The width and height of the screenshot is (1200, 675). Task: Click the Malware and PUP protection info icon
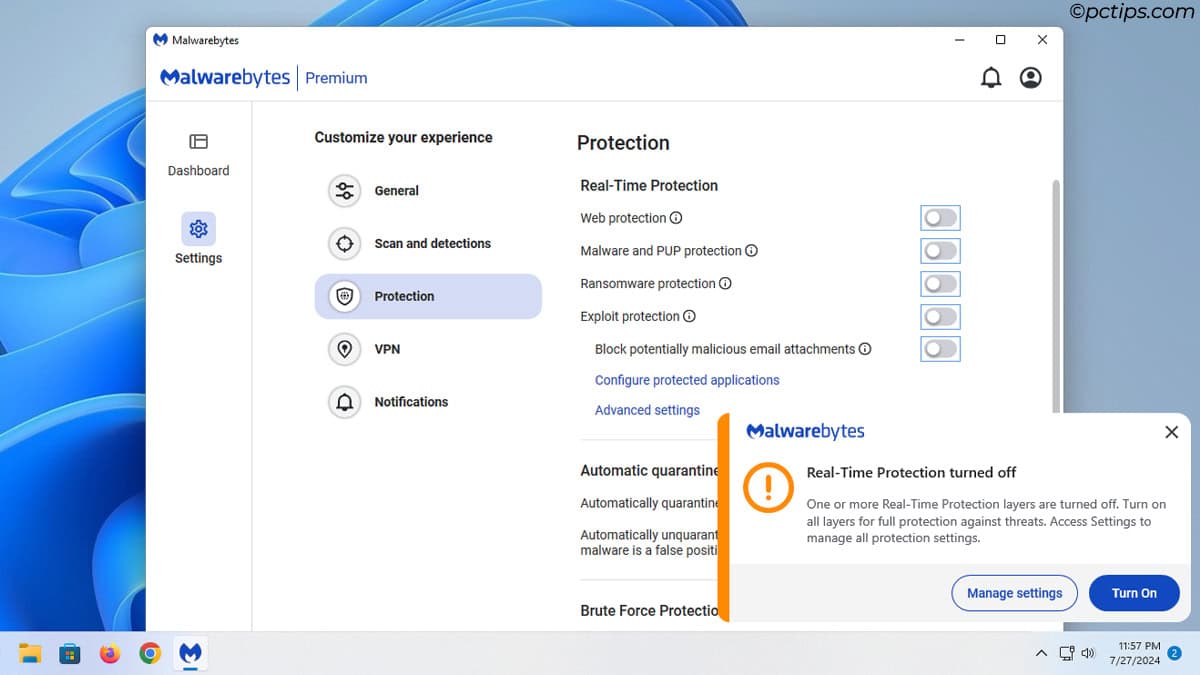coord(752,251)
